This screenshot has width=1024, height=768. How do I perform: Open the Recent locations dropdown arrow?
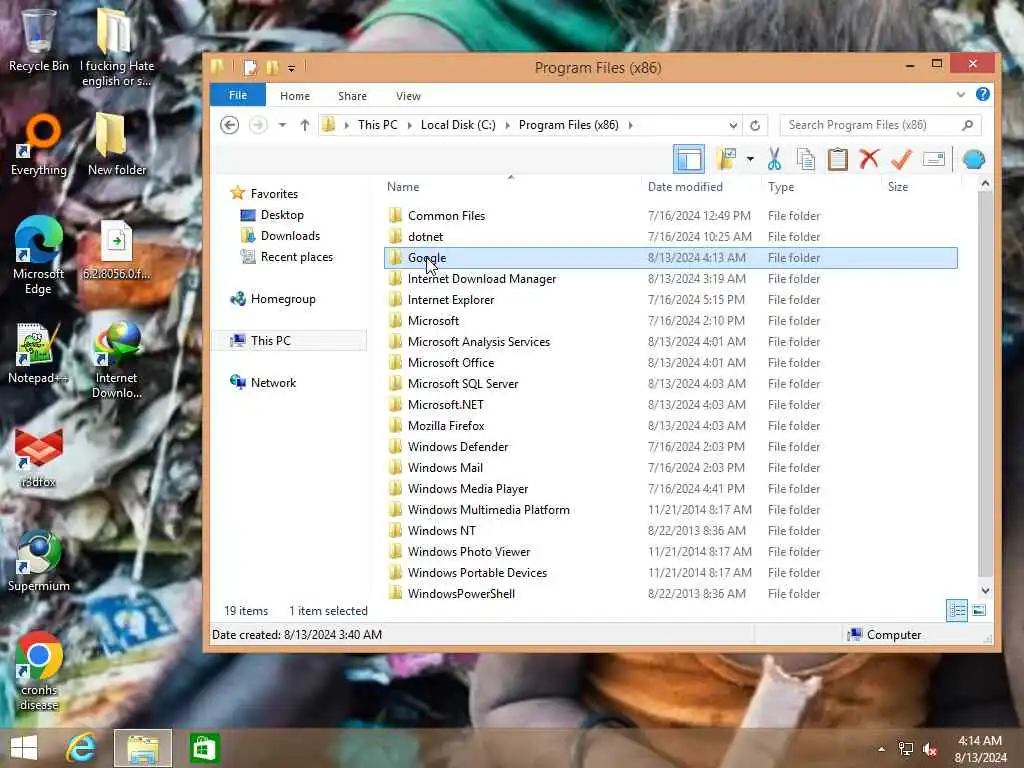(x=282, y=125)
